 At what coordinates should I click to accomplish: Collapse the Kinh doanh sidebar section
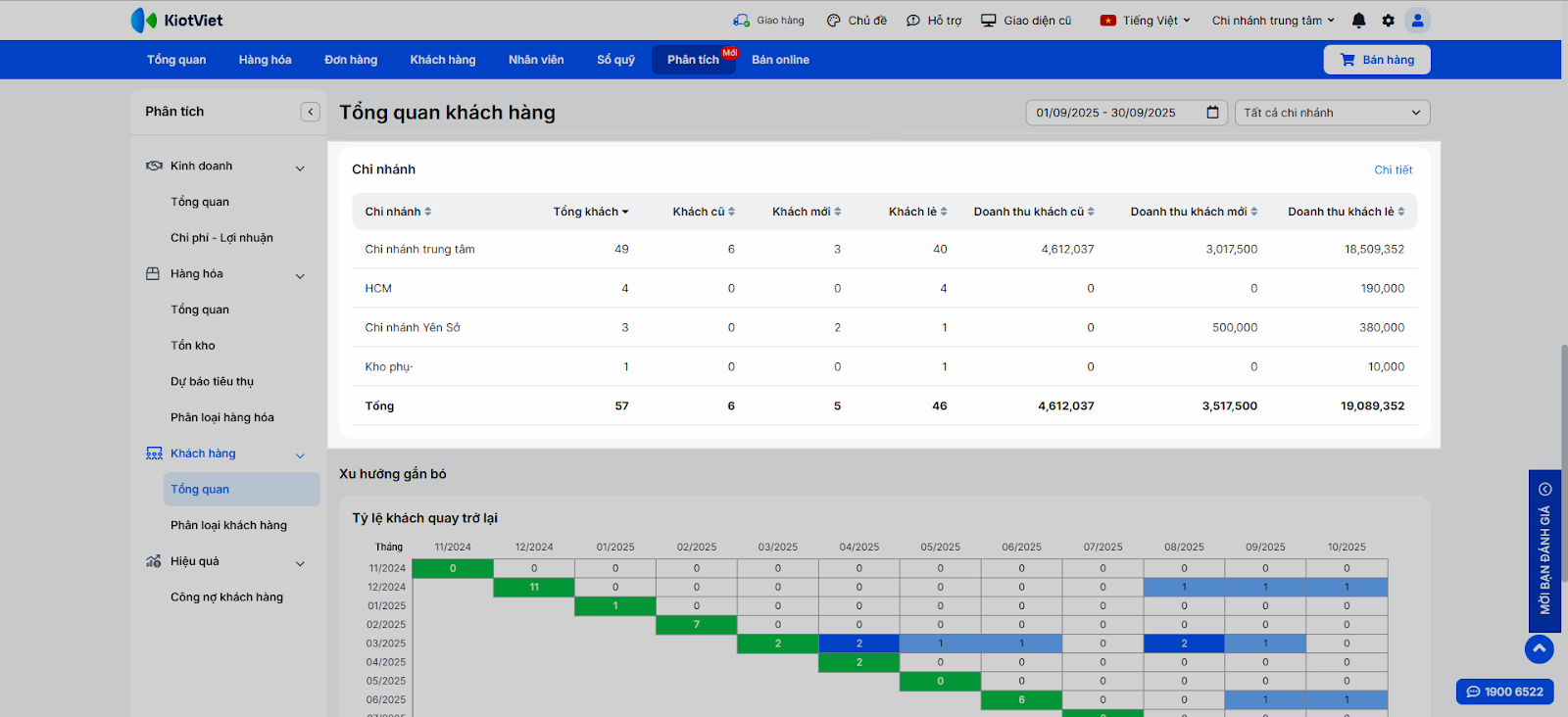point(300,167)
